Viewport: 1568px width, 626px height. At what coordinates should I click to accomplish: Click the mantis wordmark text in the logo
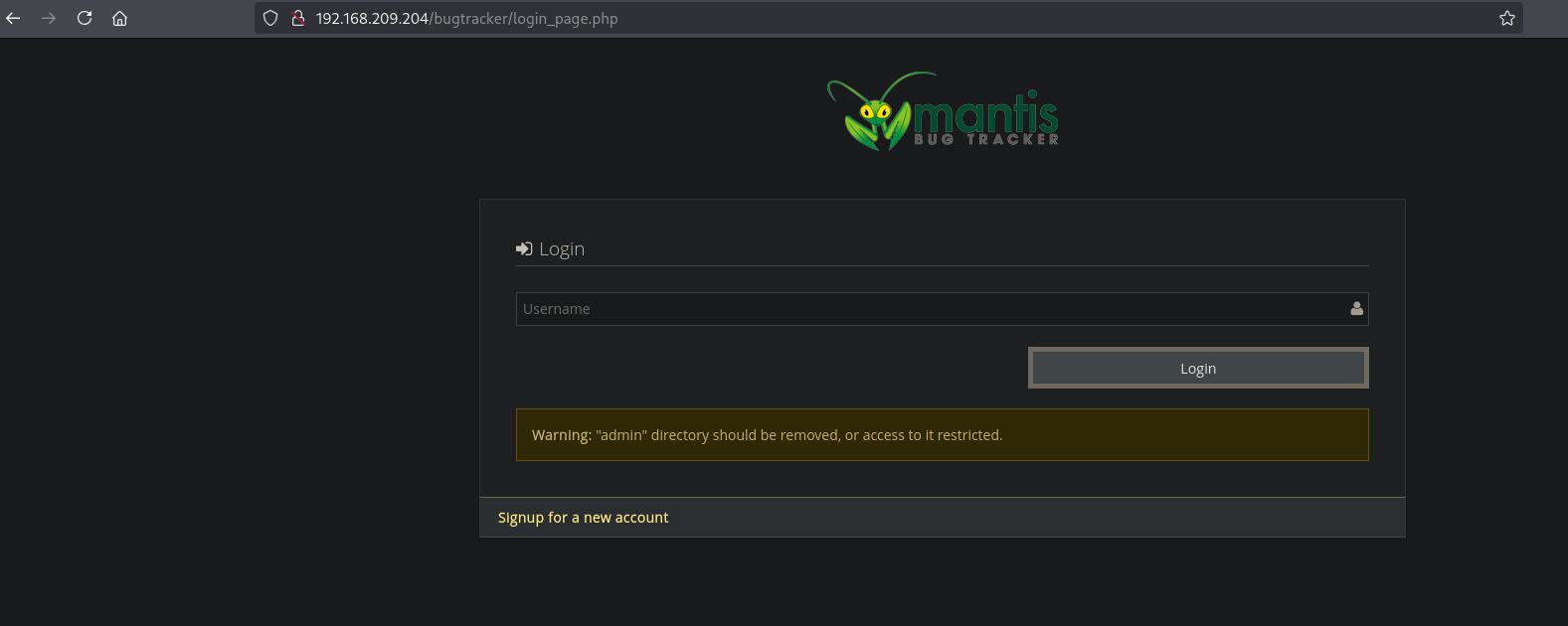[985, 112]
